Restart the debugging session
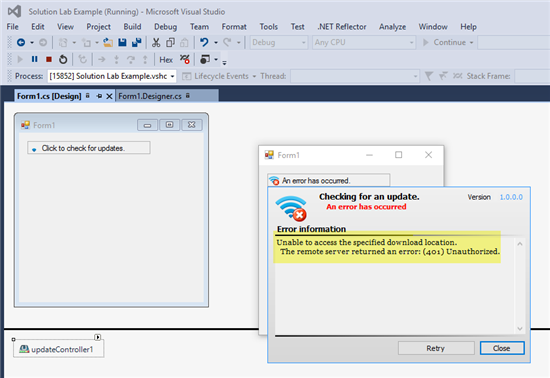Viewport: 550px width, 378px height. click(x=63, y=59)
